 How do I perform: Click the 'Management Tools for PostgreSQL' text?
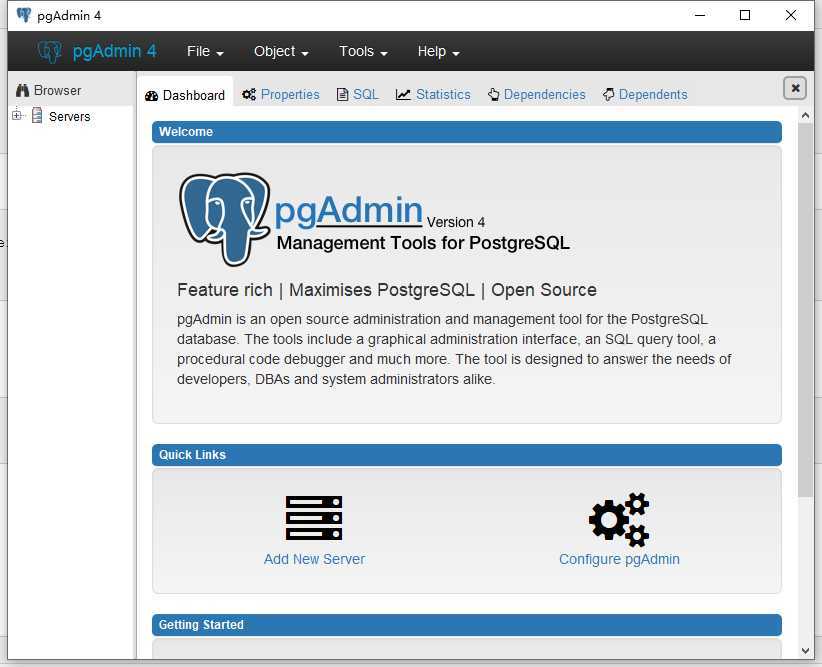pos(423,243)
